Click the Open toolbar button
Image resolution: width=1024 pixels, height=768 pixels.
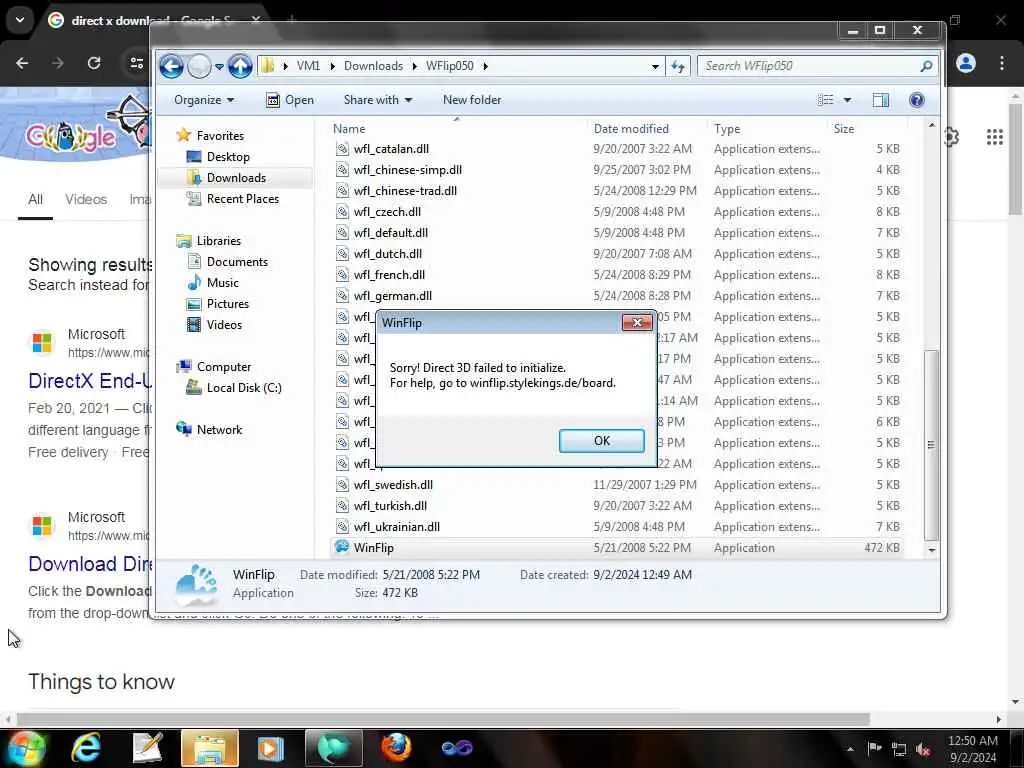[x=291, y=100]
